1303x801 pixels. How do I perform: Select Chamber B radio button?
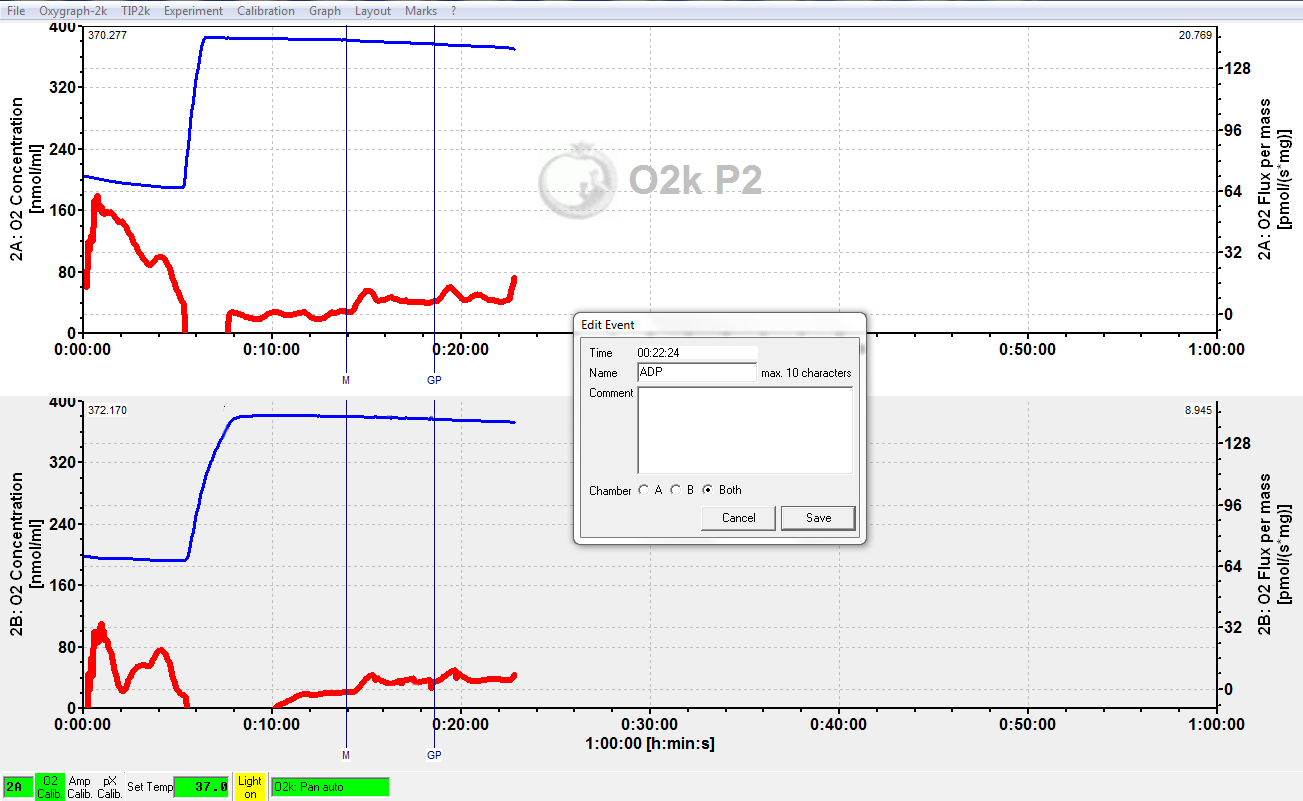(x=676, y=490)
